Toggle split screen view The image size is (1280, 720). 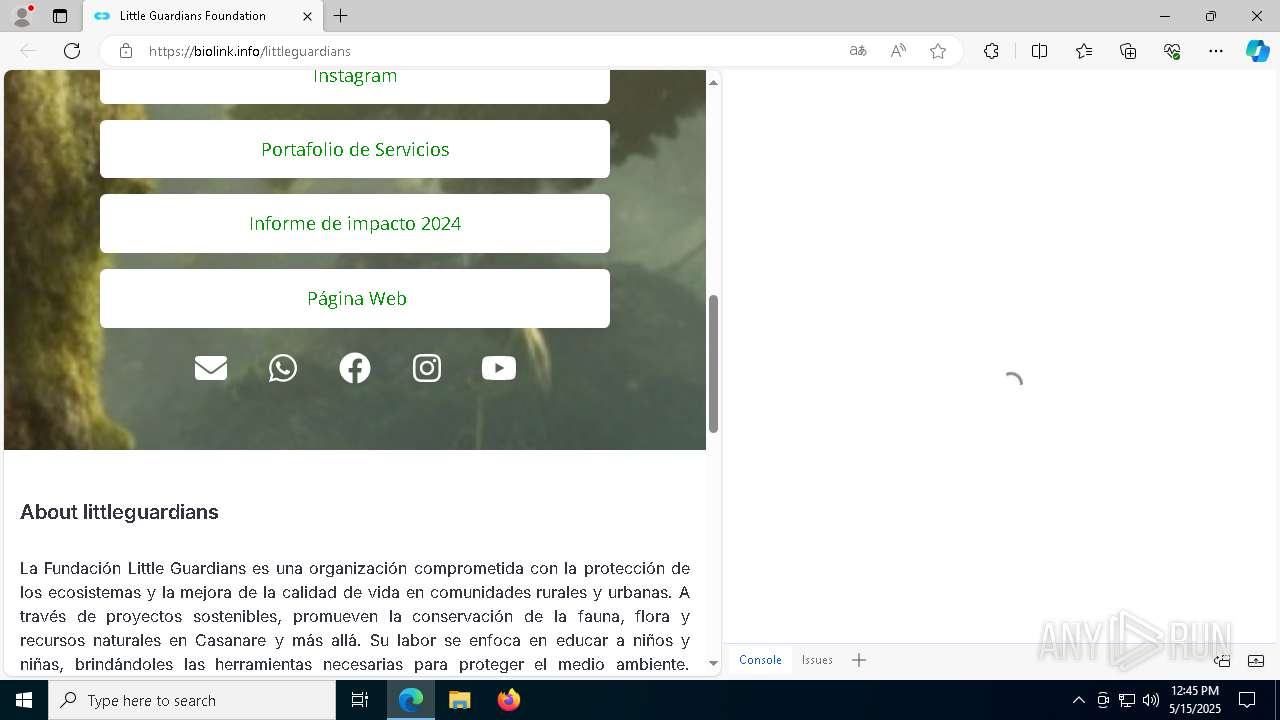(x=1039, y=51)
